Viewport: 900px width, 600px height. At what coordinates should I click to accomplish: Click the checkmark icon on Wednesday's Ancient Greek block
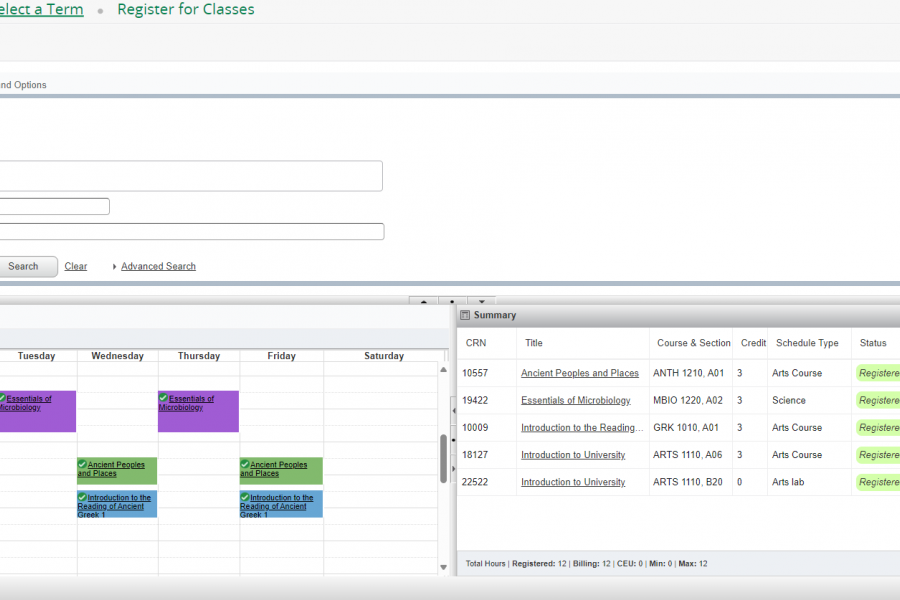coord(82,497)
